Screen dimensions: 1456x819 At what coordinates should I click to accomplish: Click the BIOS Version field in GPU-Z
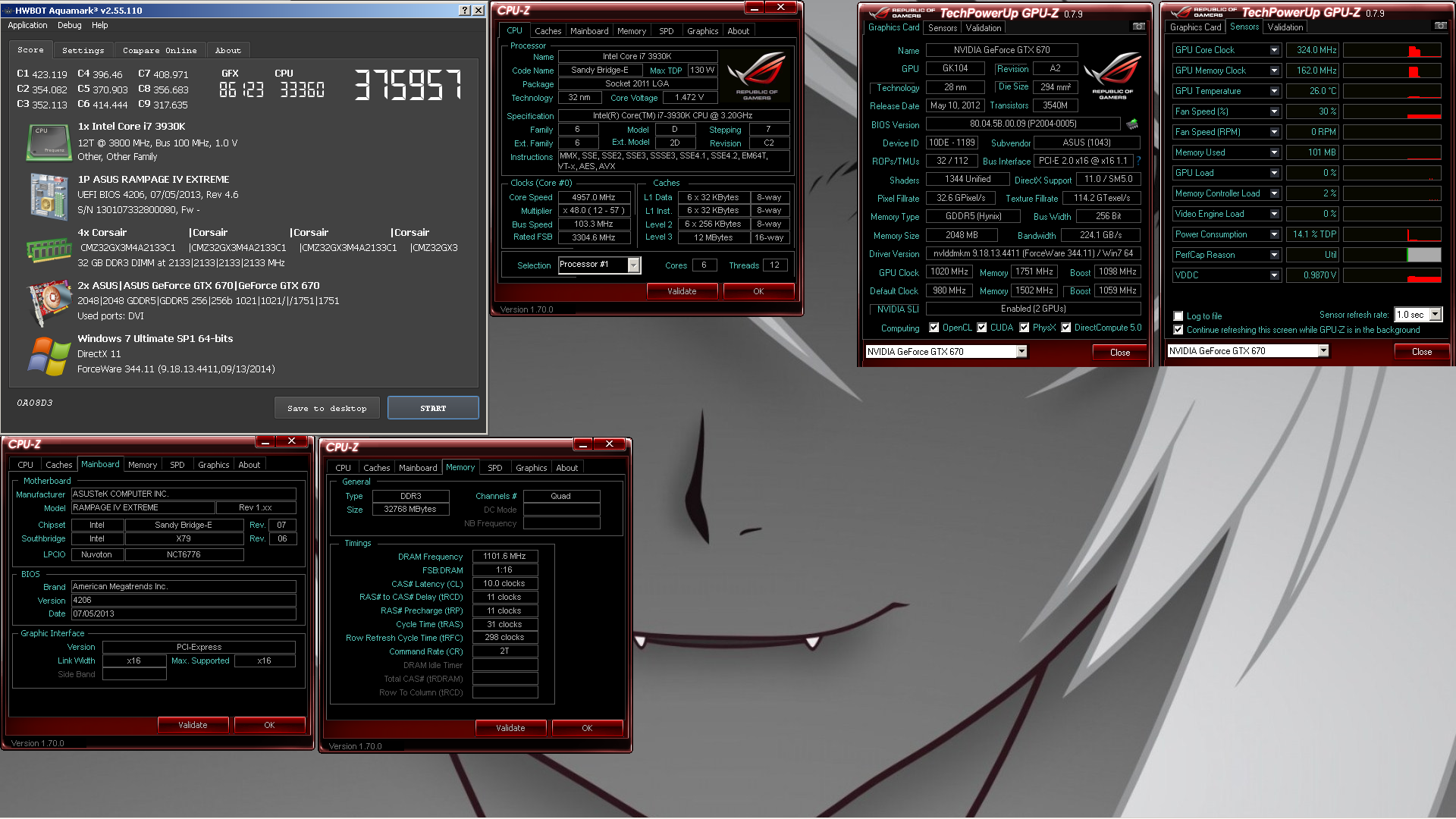[x=1023, y=124]
